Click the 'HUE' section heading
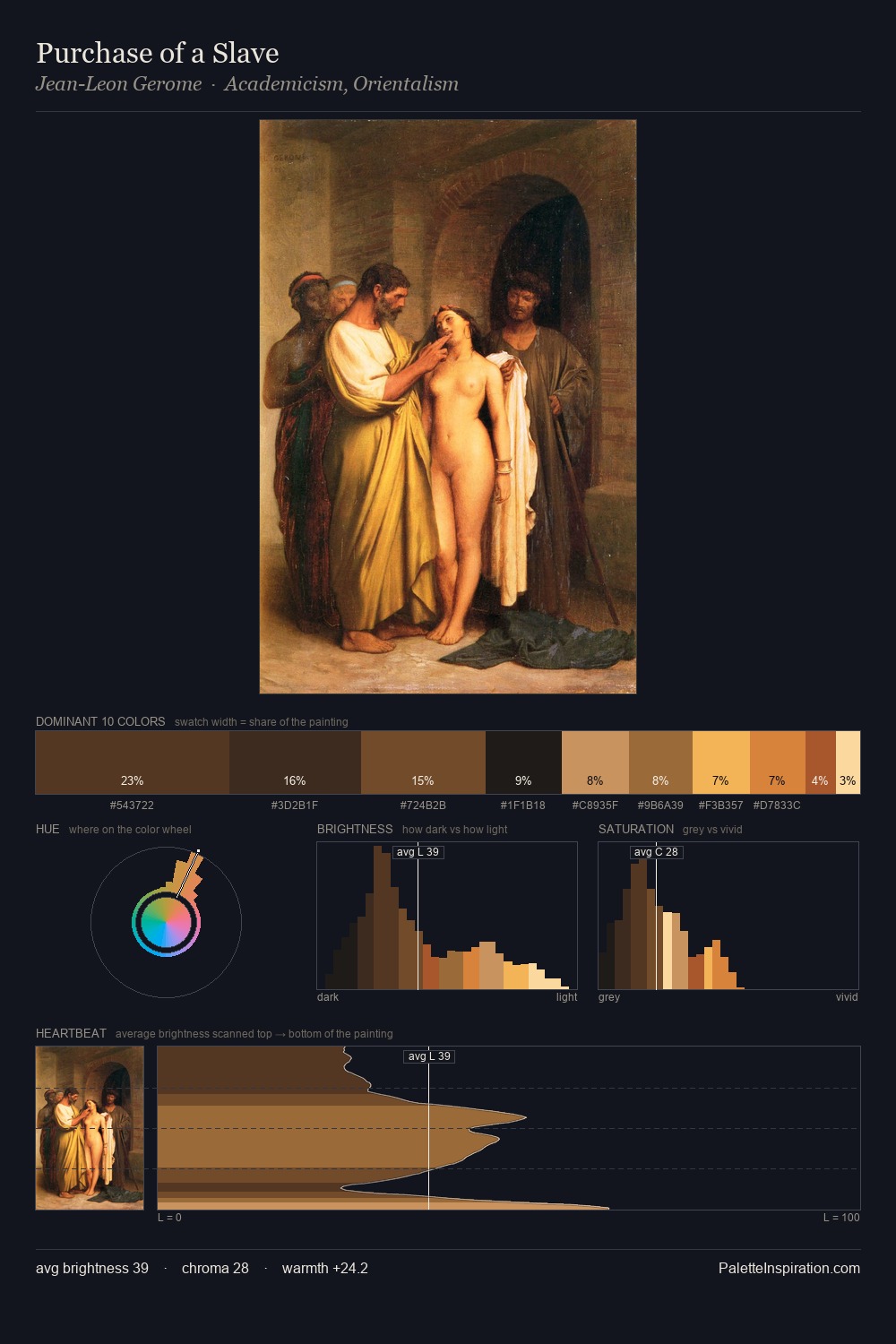 (x=47, y=829)
